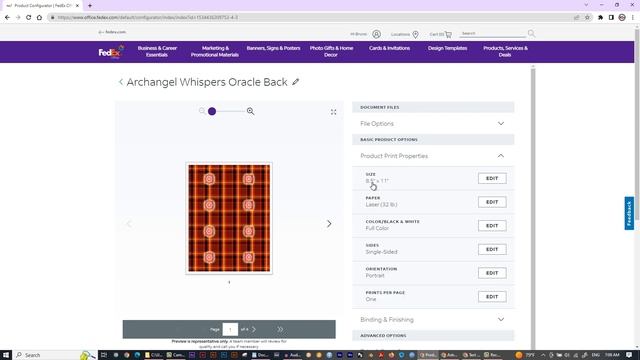Click the edit pencil beside document title
This screenshot has height=360, width=640.
(x=295, y=82)
